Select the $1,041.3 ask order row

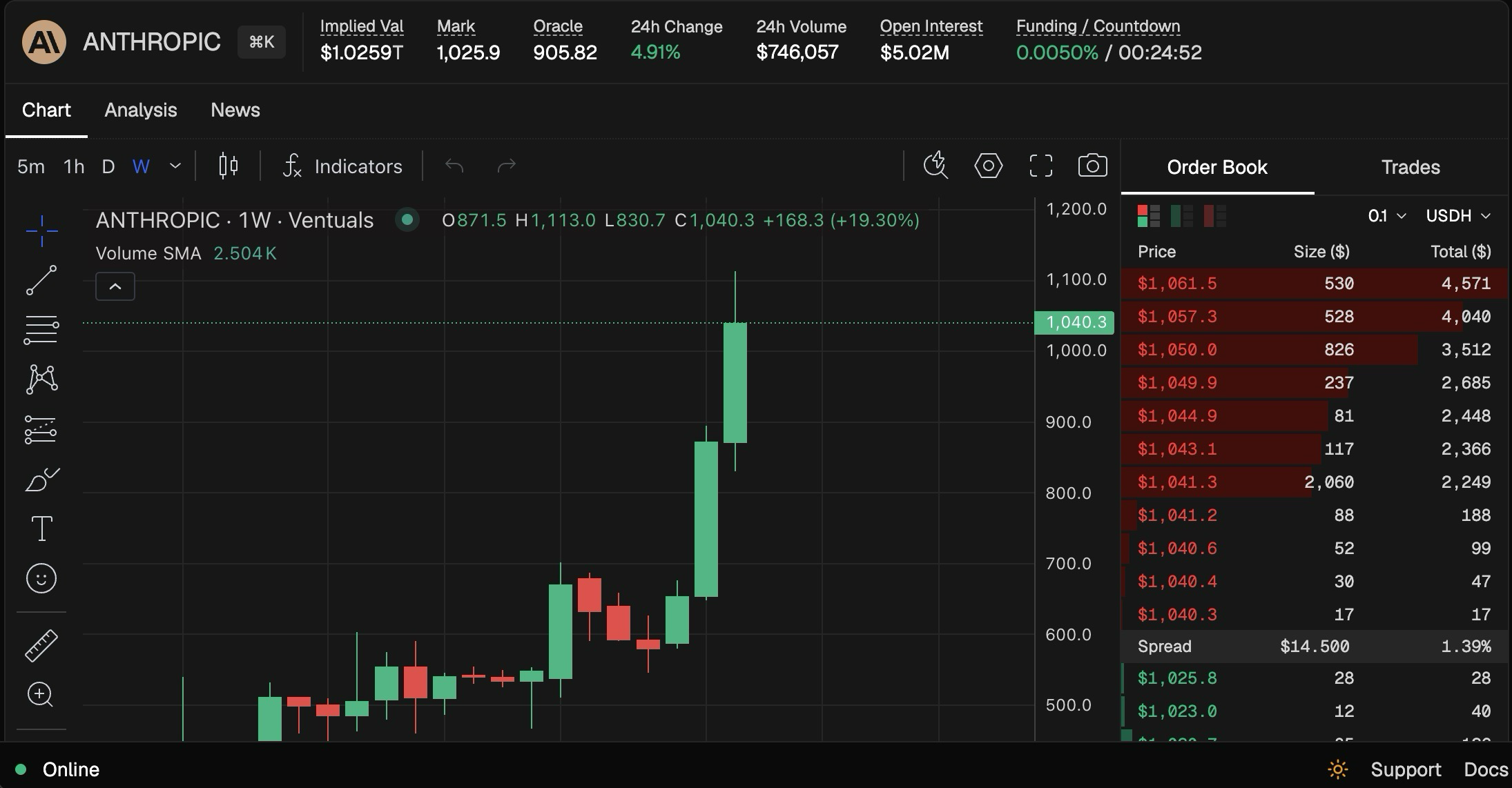tap(1314, 482)
